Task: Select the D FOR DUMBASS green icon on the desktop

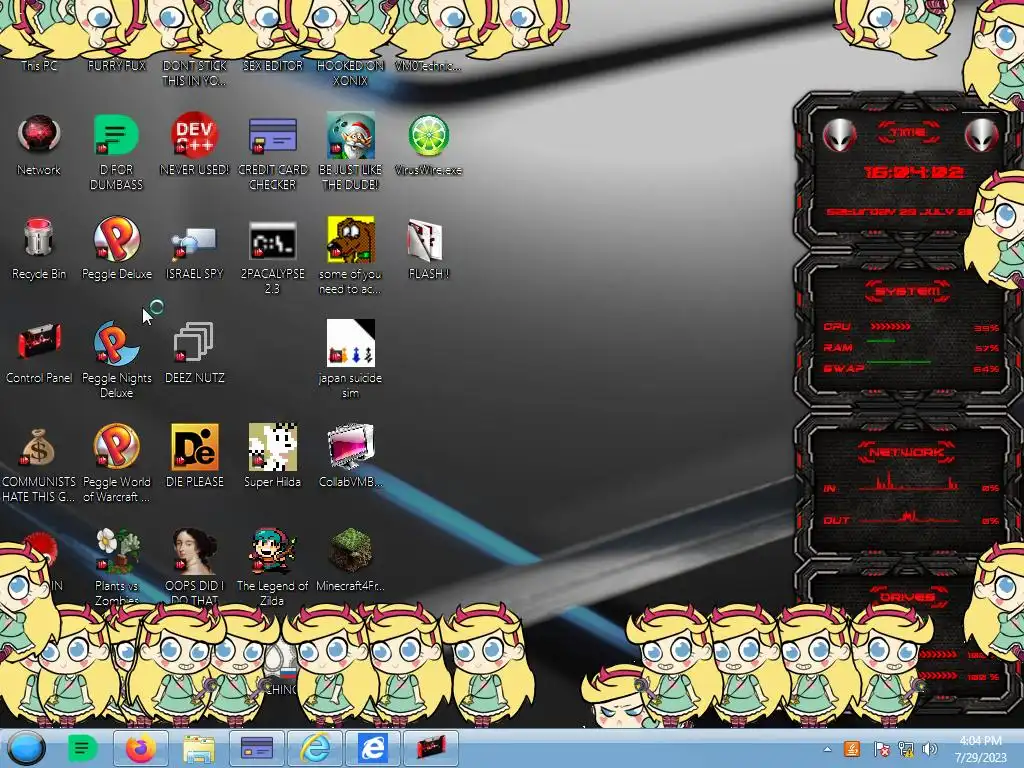Action: (x=116, y=151)
